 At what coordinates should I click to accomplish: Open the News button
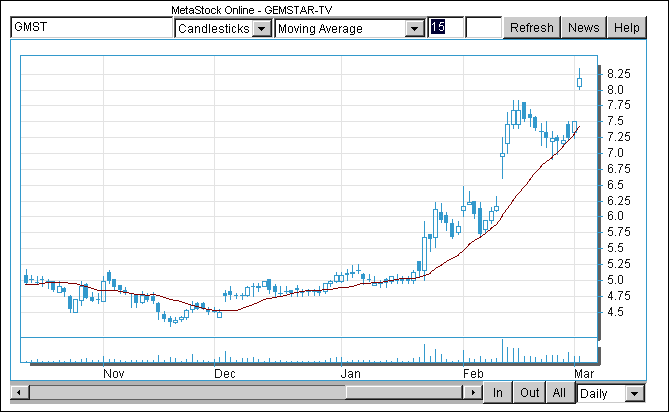[584, 28]
